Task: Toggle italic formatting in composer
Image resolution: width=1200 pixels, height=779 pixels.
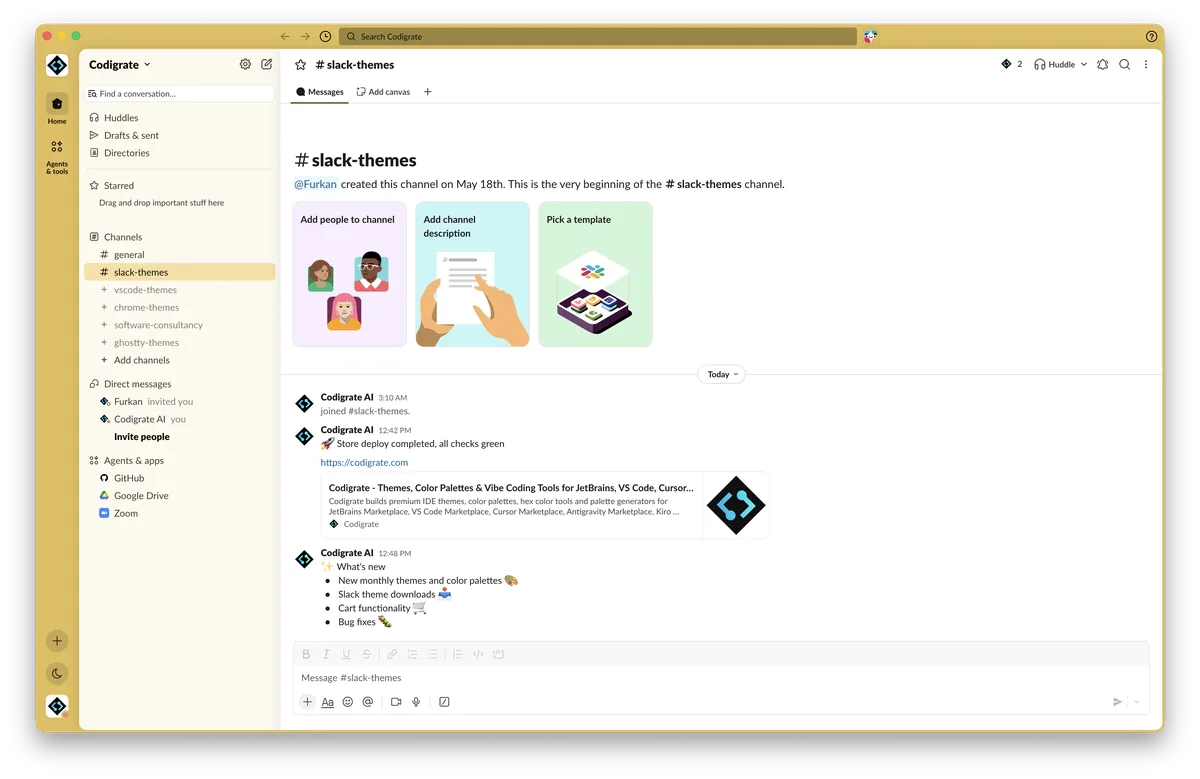Action: (326, 654)
